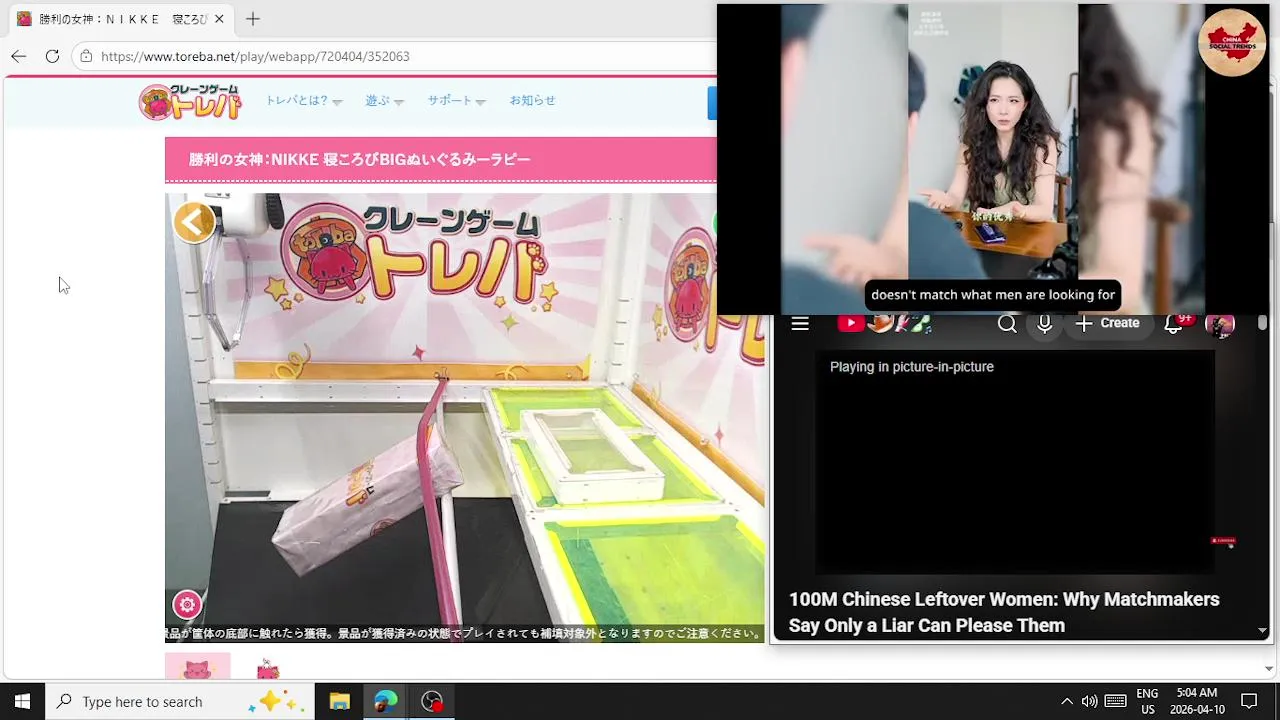Click the China Social Trends channel logo
This screenshot has height=720, width=1280.
(x=1232, y=42)
